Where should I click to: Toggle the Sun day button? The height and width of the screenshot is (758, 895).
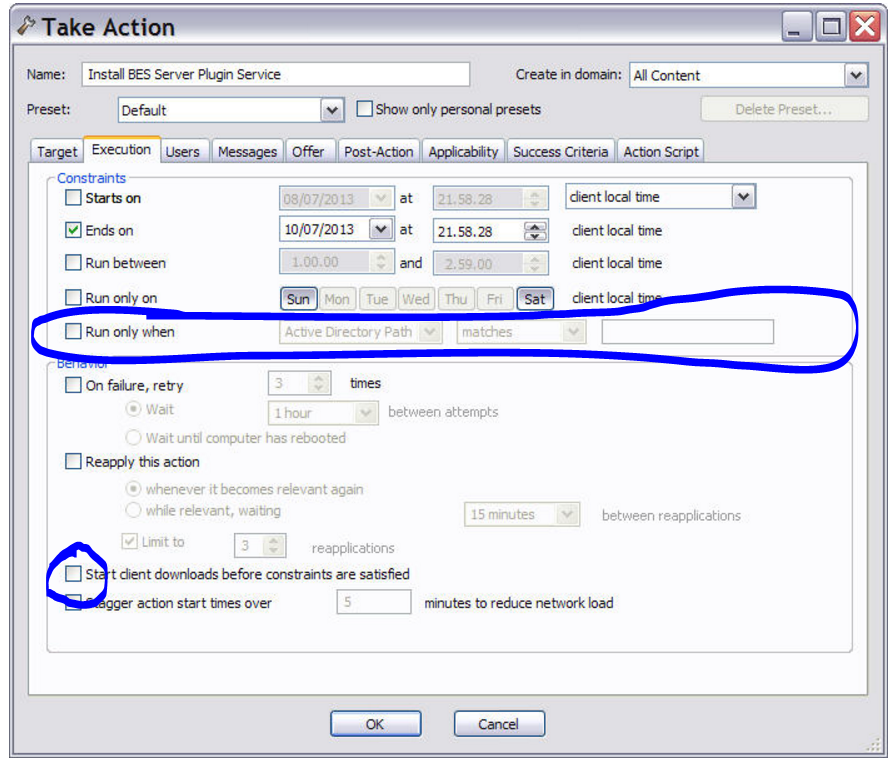point(299,299)
